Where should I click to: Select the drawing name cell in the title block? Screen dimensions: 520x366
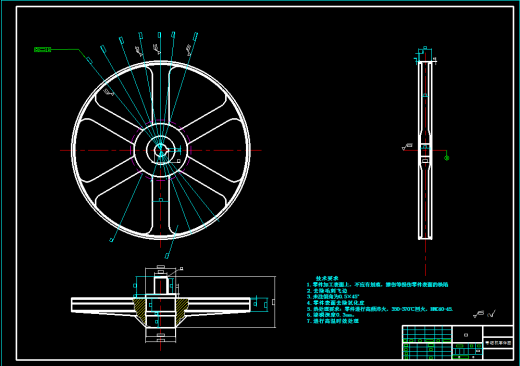(498, 343)
